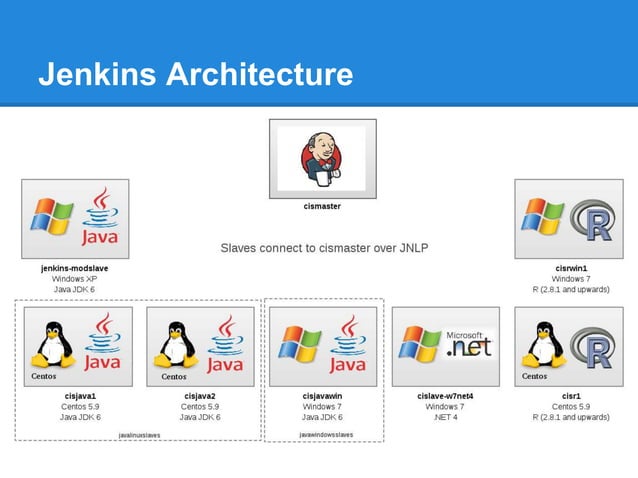Click the Java logo in the cisjava2 box
The width and height of the screenshot is (638, 478).
(x=225, y=344)
